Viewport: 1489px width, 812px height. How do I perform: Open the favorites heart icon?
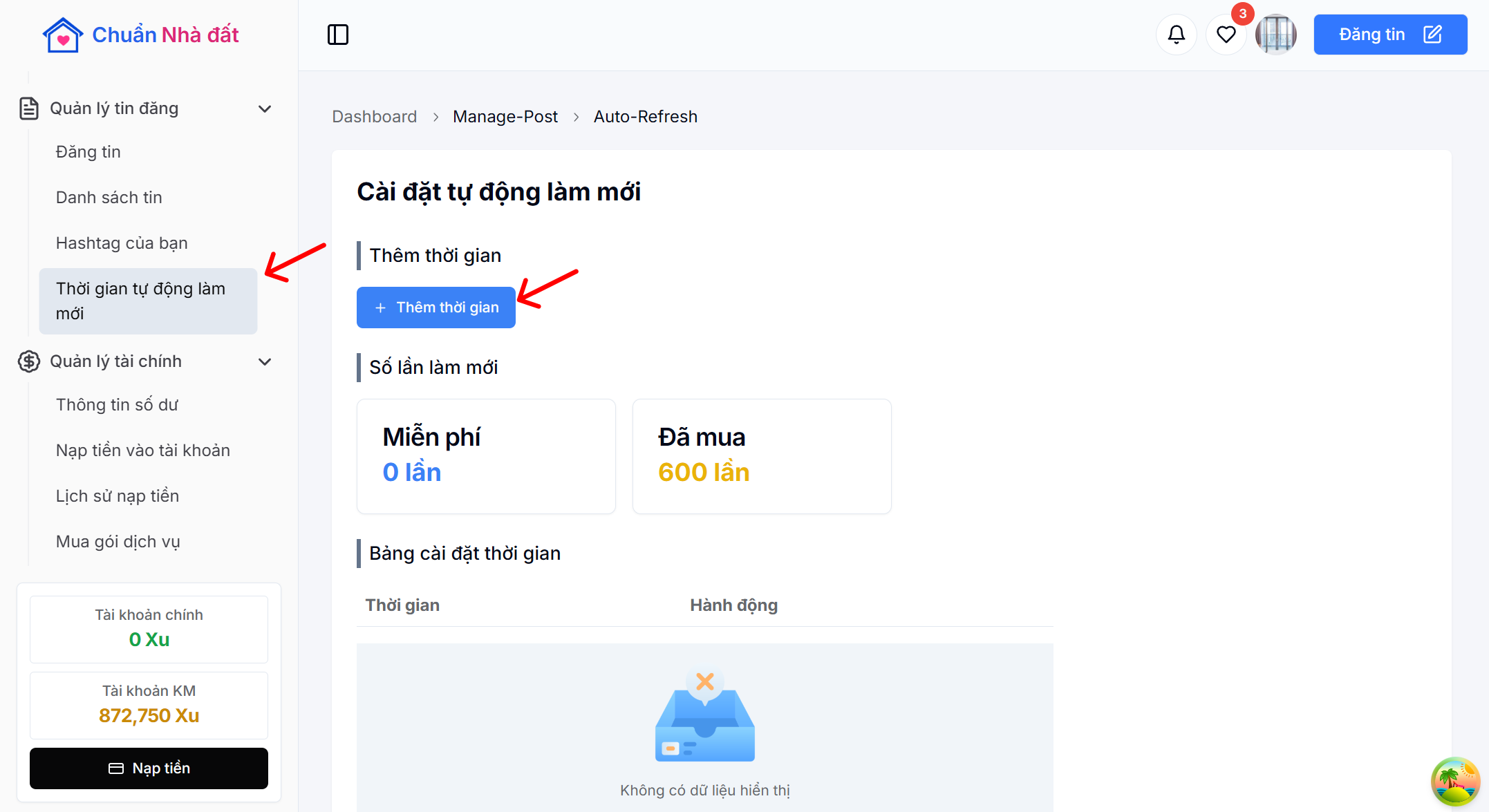pos(1226,35)
